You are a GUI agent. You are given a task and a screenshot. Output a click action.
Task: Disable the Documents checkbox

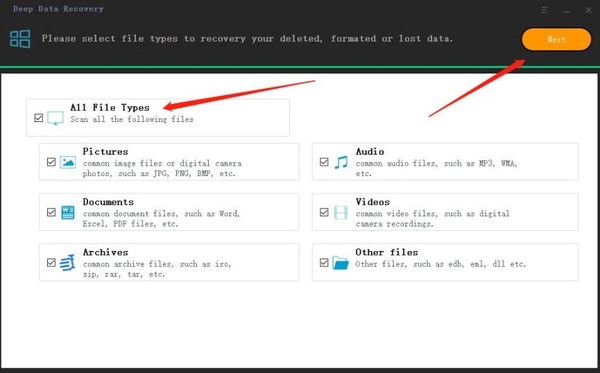[51, 212]
